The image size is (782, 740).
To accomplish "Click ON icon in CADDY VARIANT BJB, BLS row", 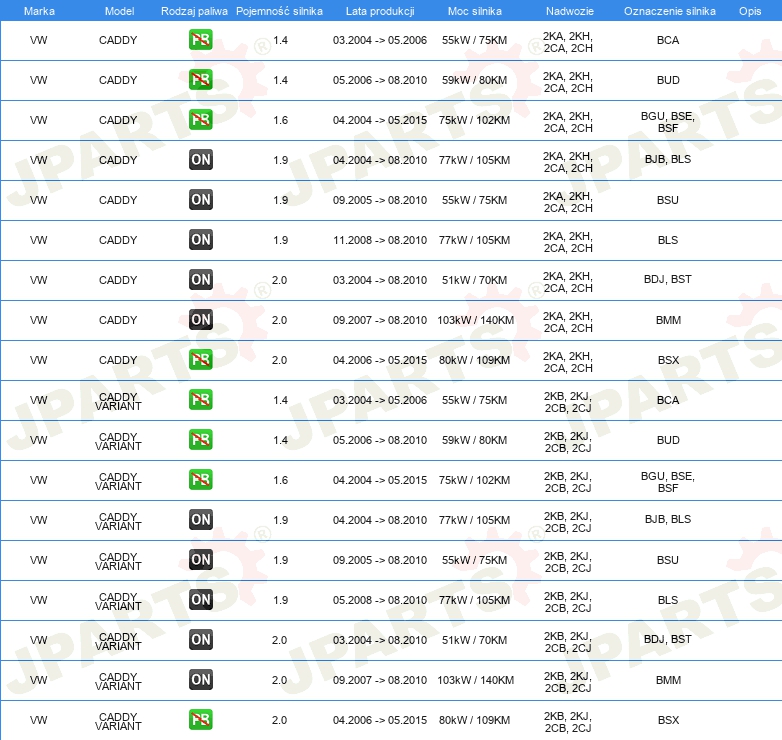I will click(x=200, y=520).
